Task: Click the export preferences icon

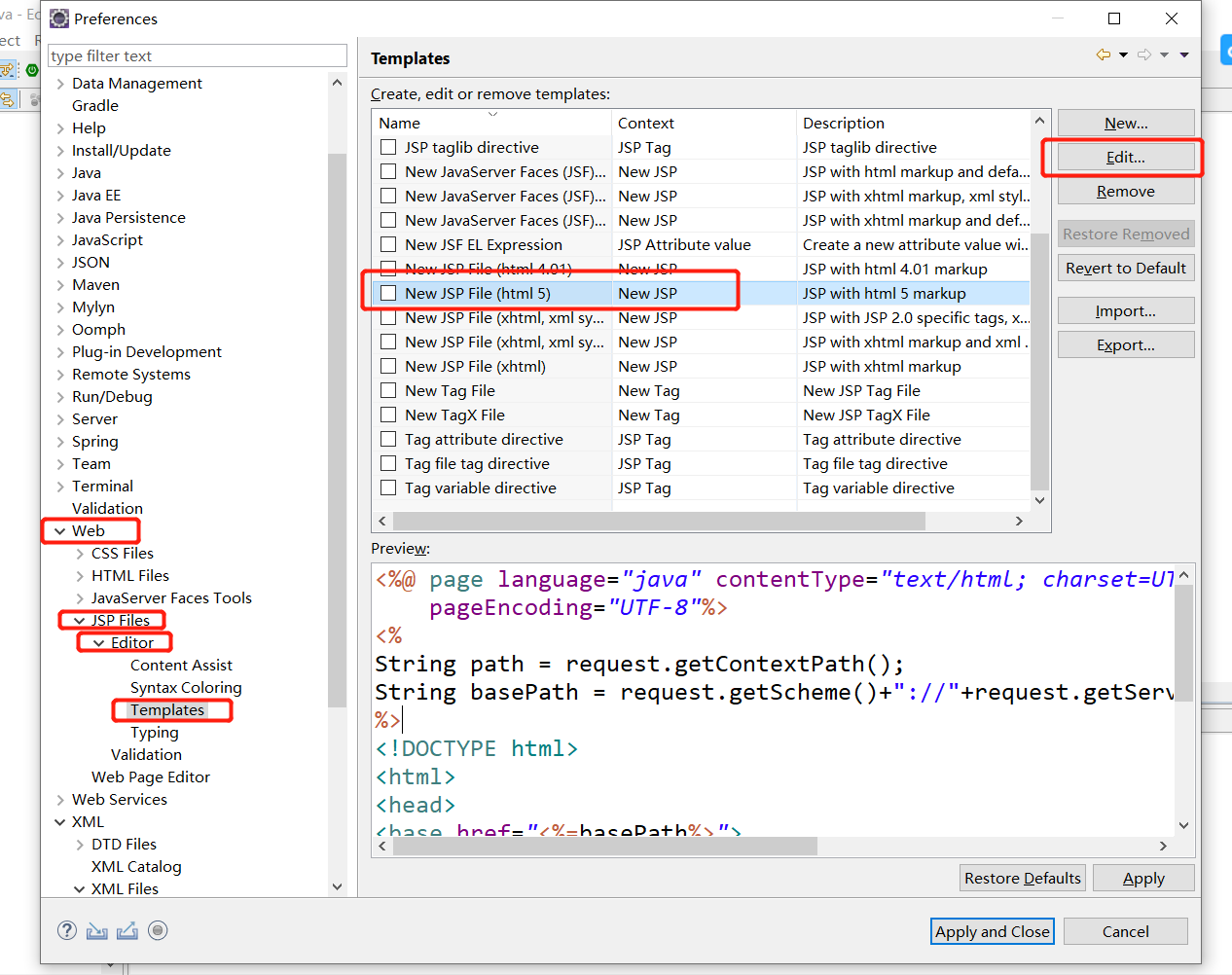Action: pos(127,930)
